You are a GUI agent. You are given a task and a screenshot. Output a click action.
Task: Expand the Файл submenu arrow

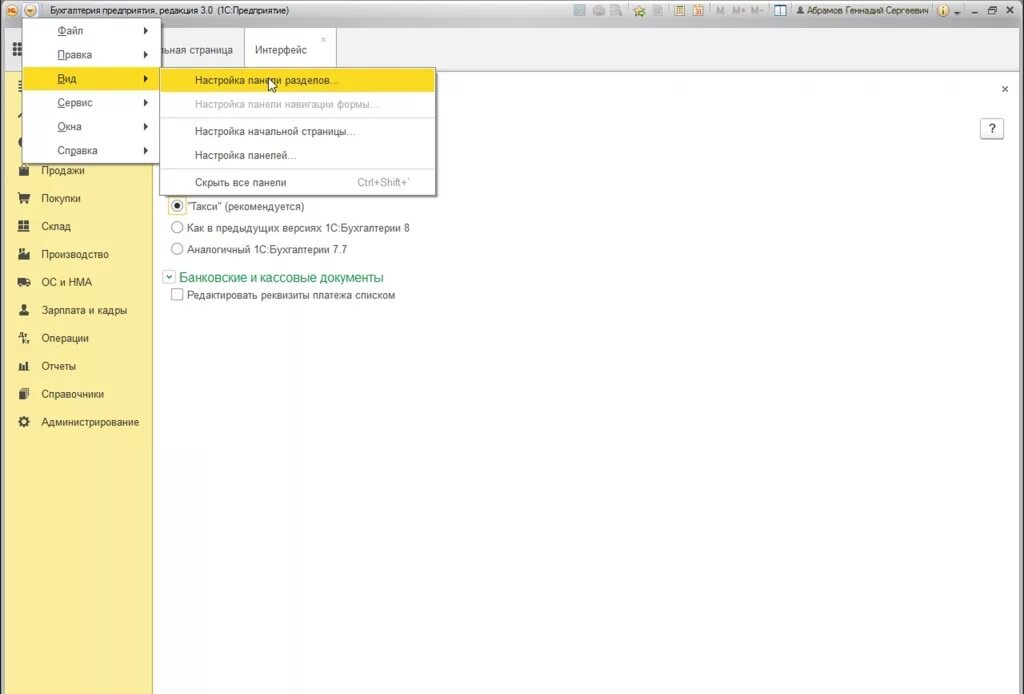[x=146, y=31]
